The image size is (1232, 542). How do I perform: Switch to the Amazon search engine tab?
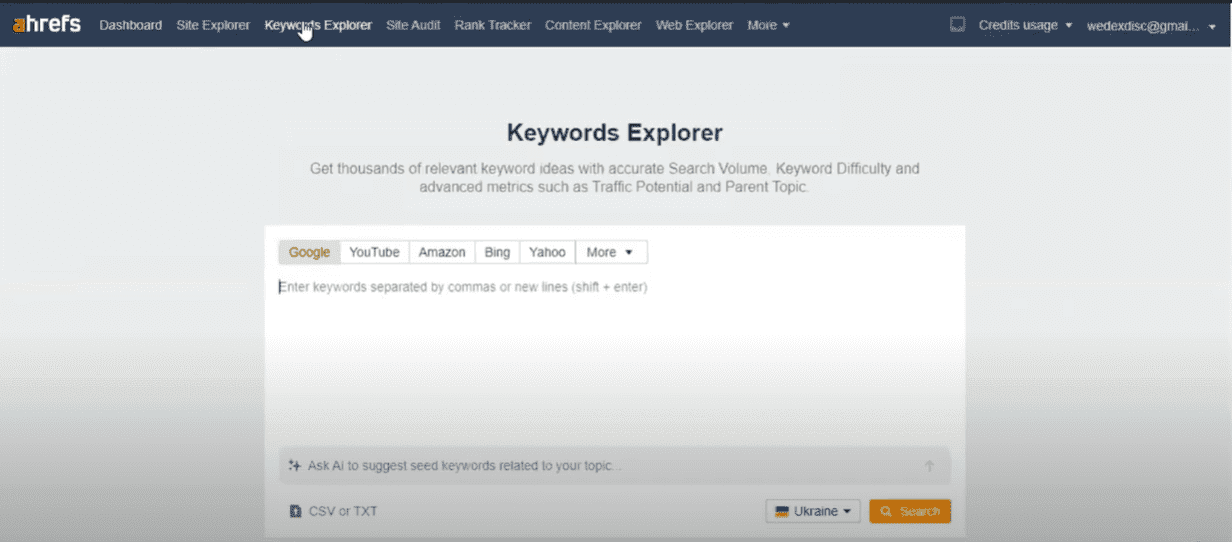pos(442,252)
